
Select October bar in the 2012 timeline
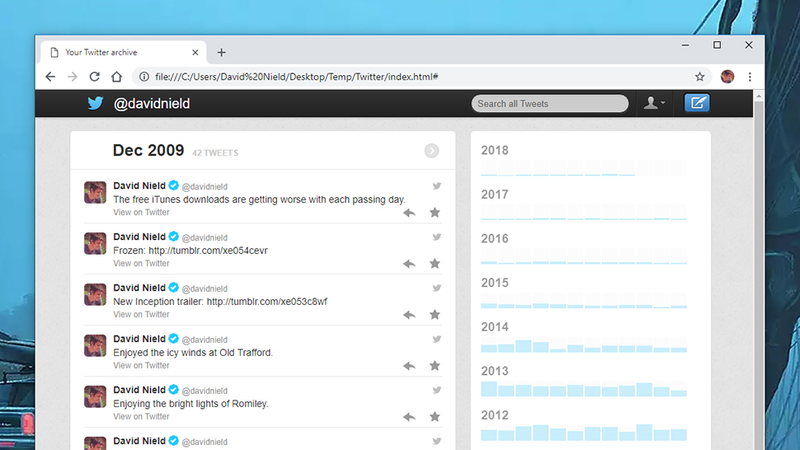(x=644, y=432)
